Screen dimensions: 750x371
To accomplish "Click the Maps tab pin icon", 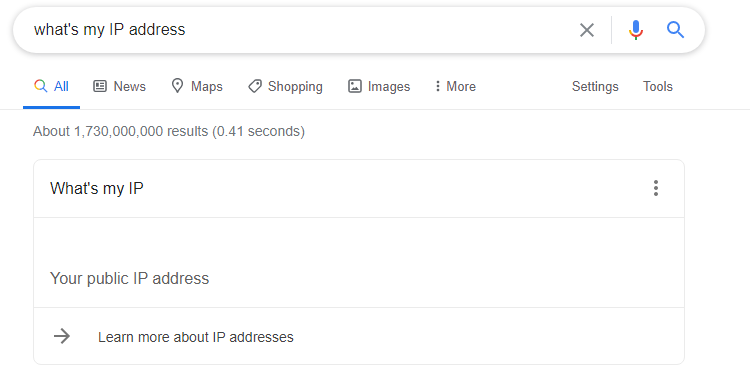I will click(x=177, y=86).
